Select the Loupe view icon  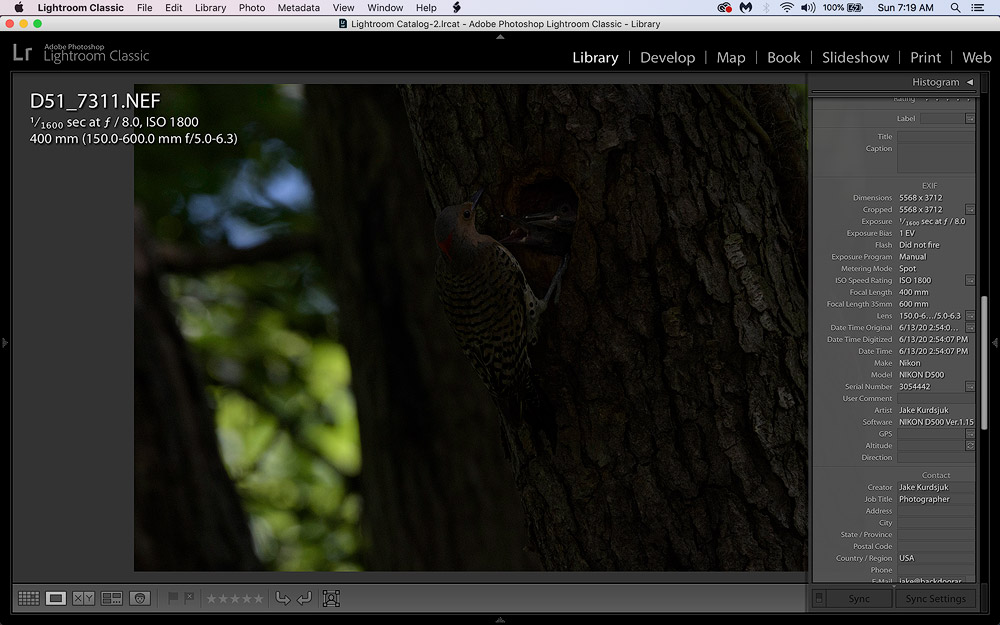click(56, 598)
